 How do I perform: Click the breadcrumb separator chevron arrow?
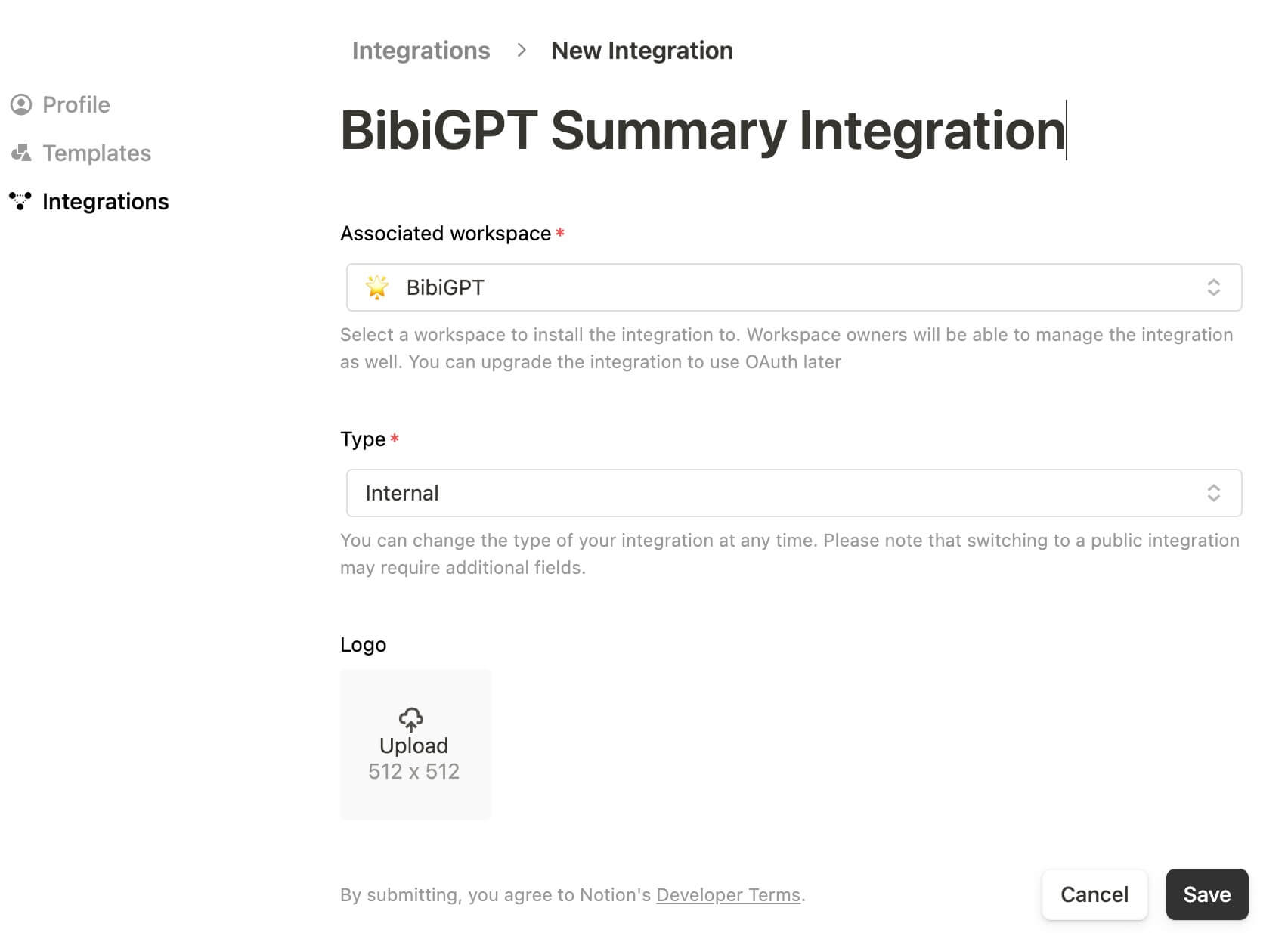point(521,51)
